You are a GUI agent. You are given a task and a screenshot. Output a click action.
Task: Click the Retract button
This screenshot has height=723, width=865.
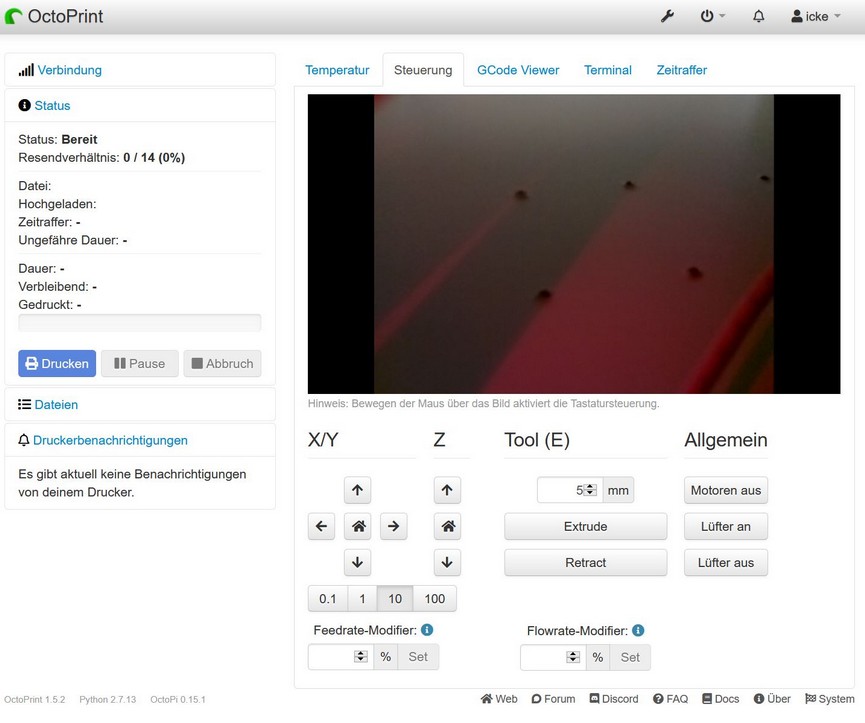point(585,563)
